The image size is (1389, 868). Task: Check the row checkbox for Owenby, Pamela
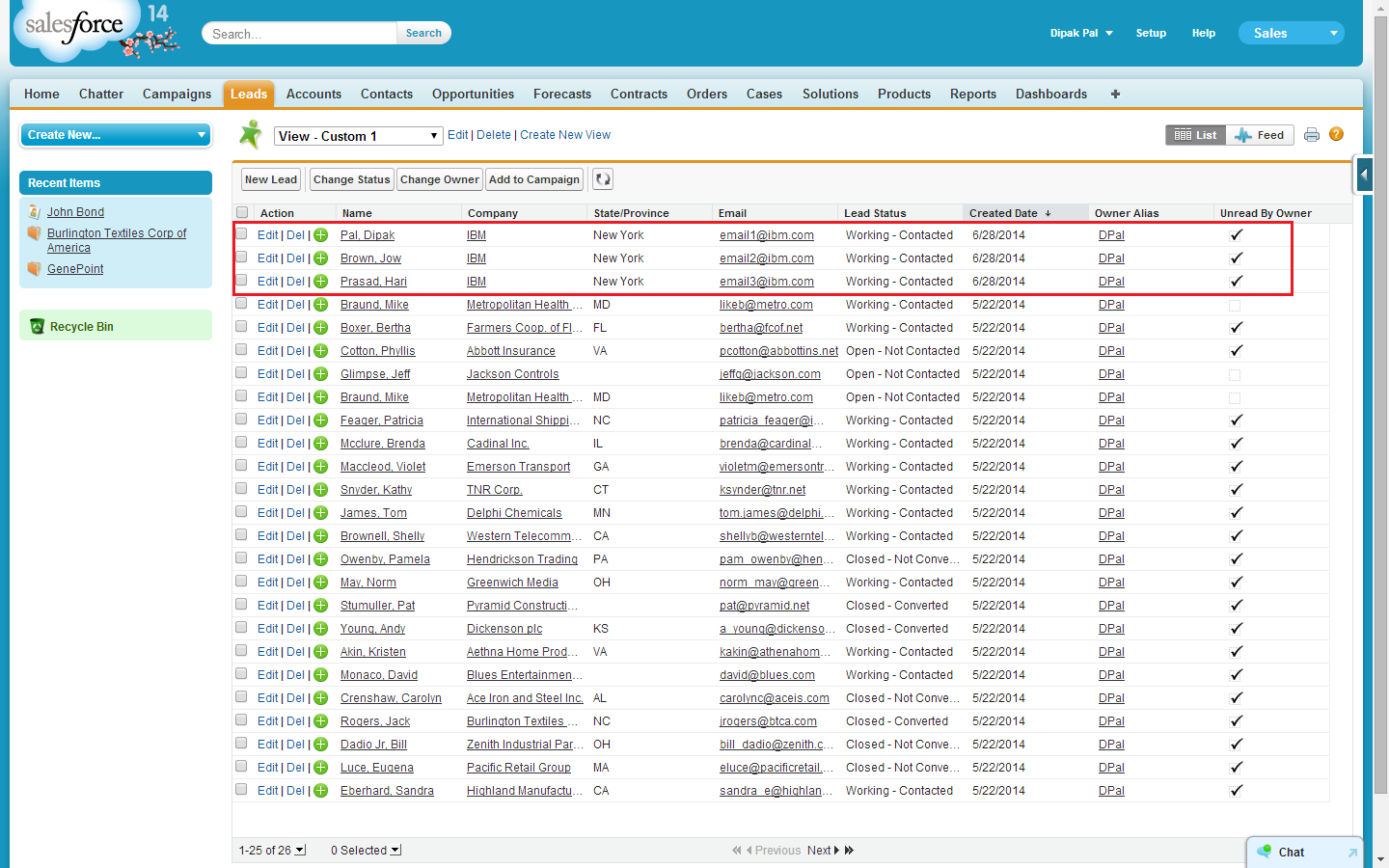click(242, 558)
